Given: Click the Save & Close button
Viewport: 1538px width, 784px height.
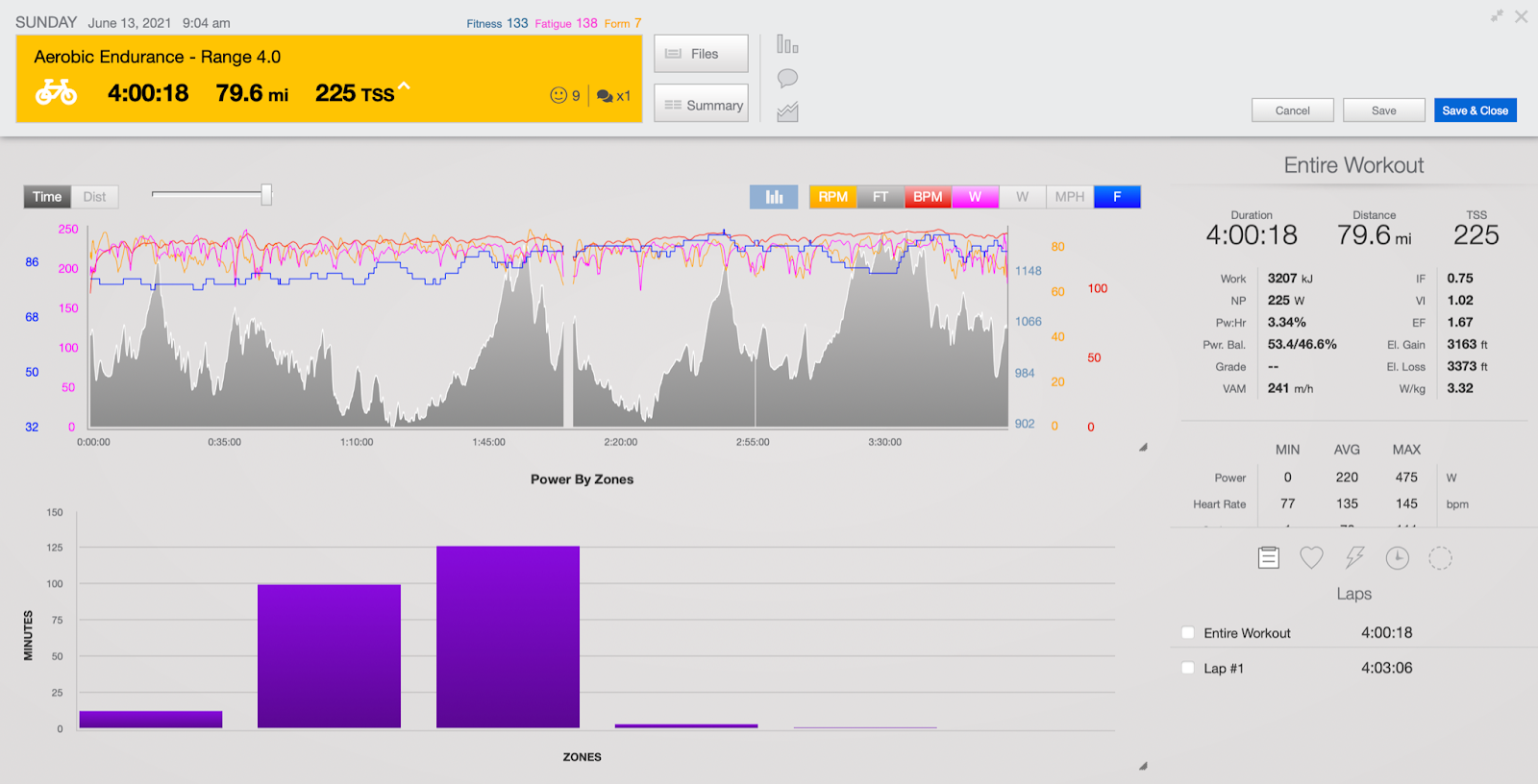Looking at the screenshot, I should coord(1475,110).
